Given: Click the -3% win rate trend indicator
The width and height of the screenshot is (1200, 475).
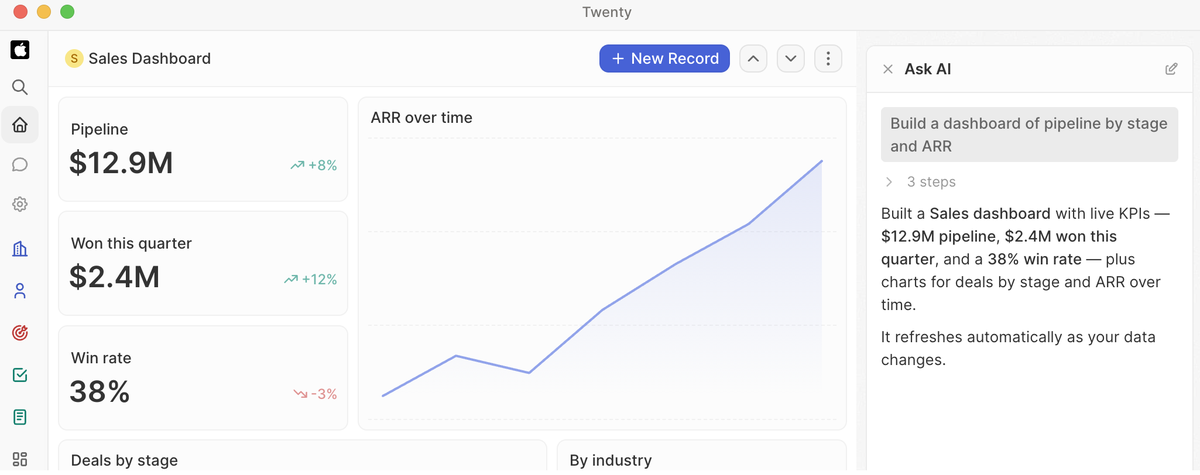Looking at the screenshot, I should tap(315, 394).
